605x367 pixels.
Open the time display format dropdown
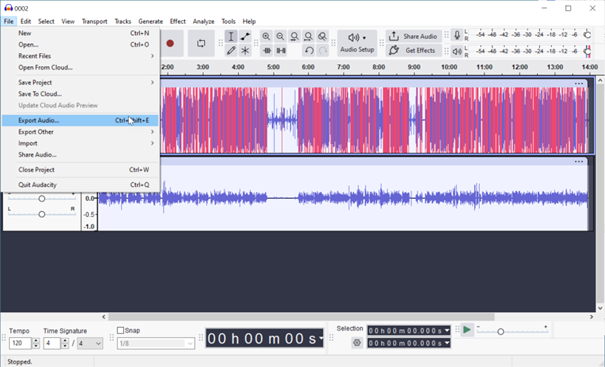[321, 339]
